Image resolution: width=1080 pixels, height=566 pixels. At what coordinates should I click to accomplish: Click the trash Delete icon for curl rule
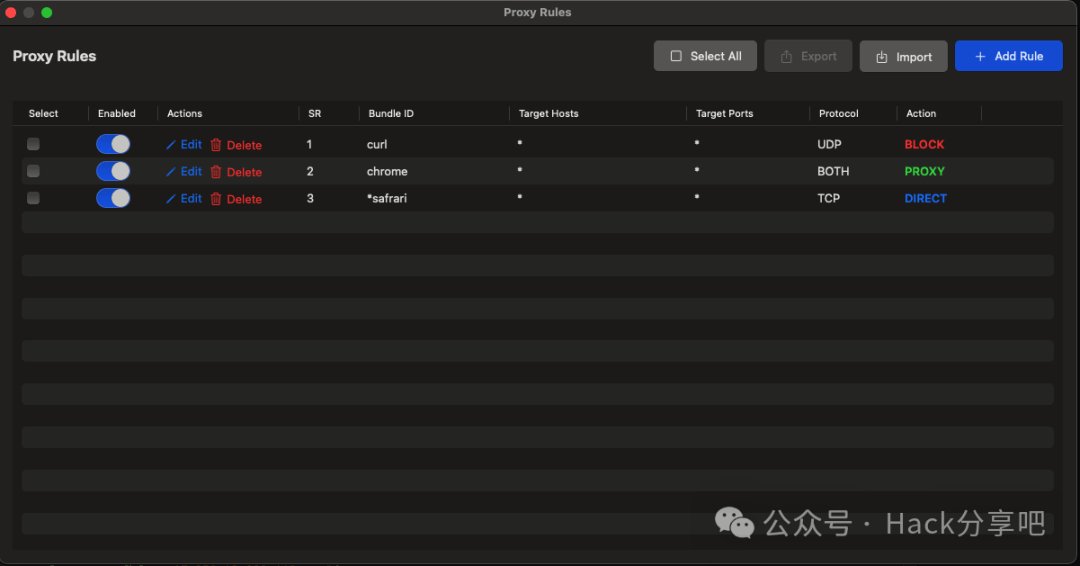click(x=216, y=145)
